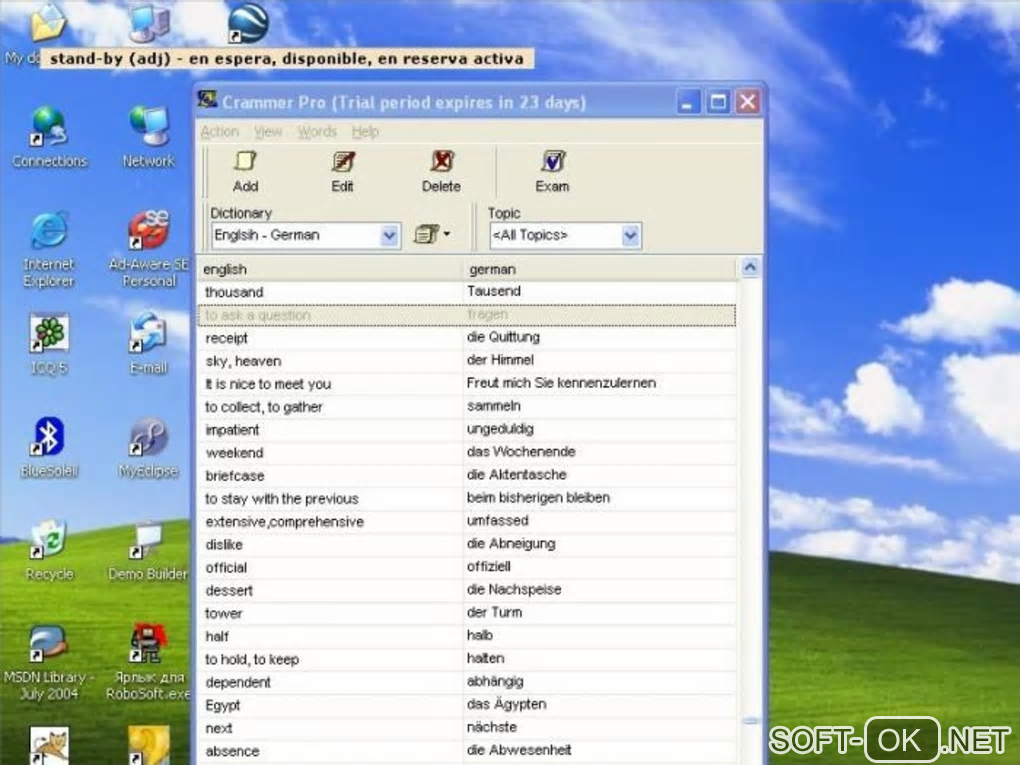Select the 'official' row
This screenshot has height=765, width=1020.
click(x=467, y=567)
